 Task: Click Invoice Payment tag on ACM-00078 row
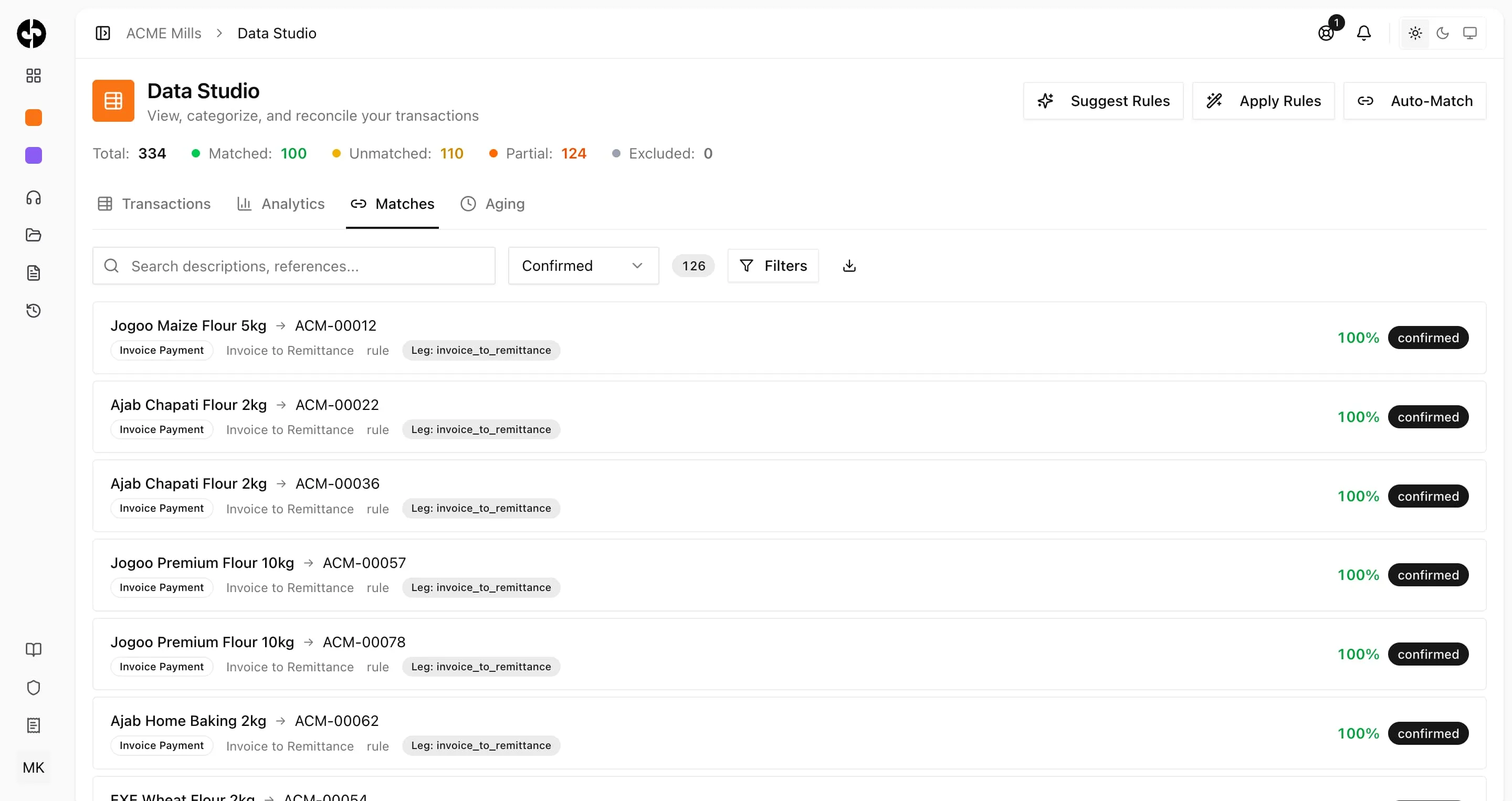161,667
